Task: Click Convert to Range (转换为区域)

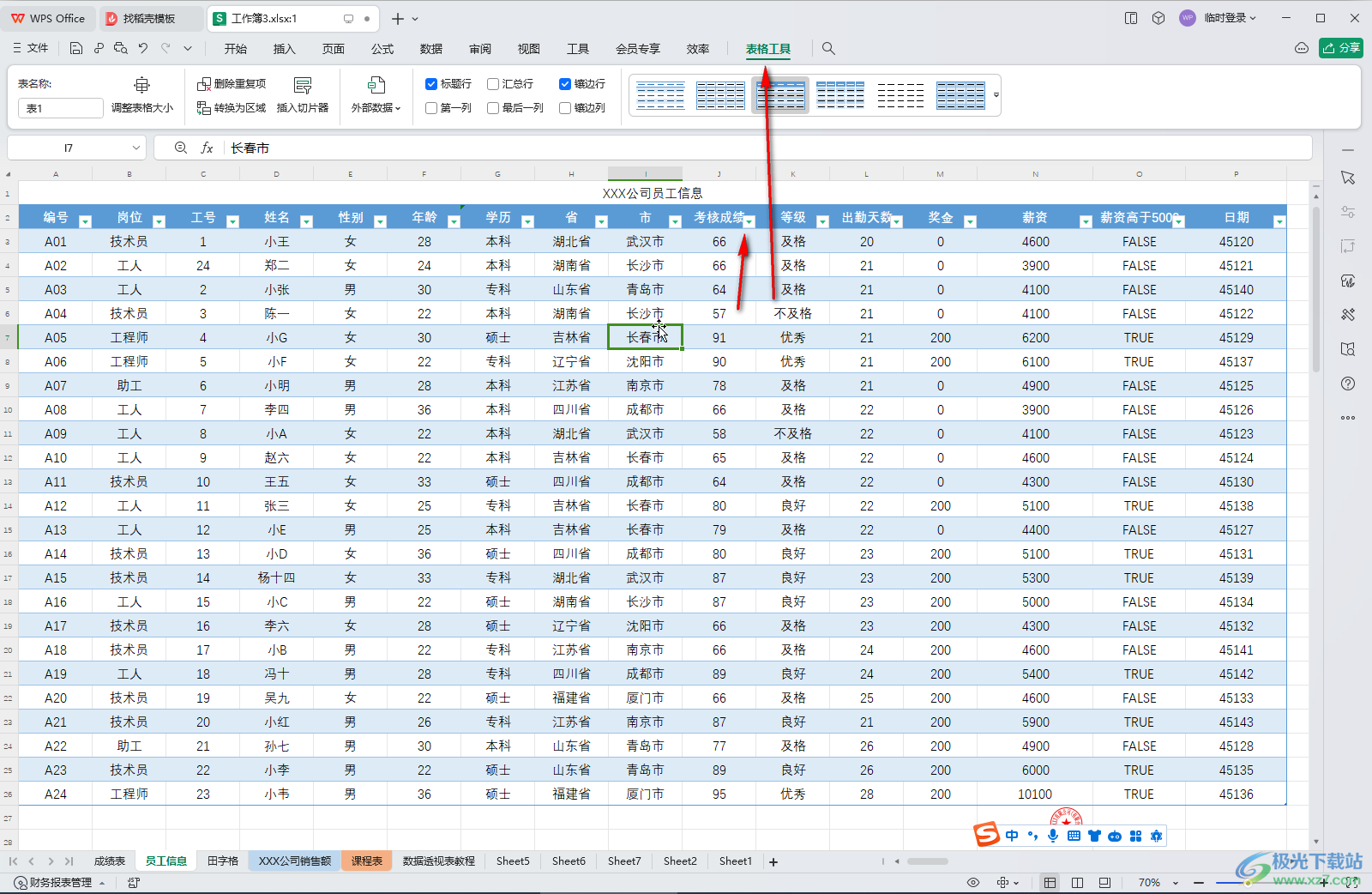Action: click(232, 108)
